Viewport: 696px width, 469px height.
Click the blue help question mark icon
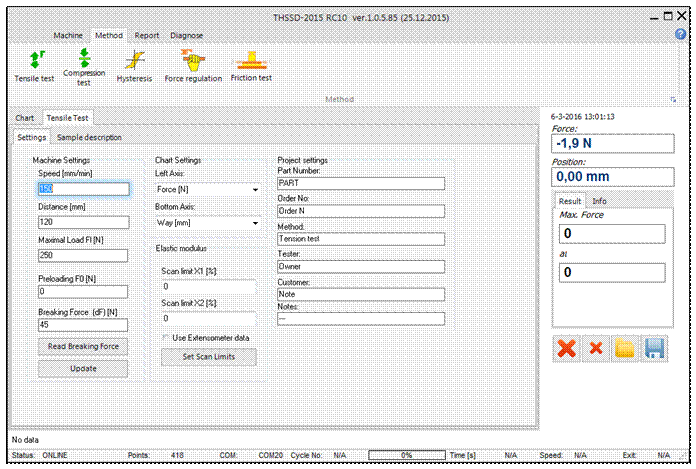click(680, 34)
